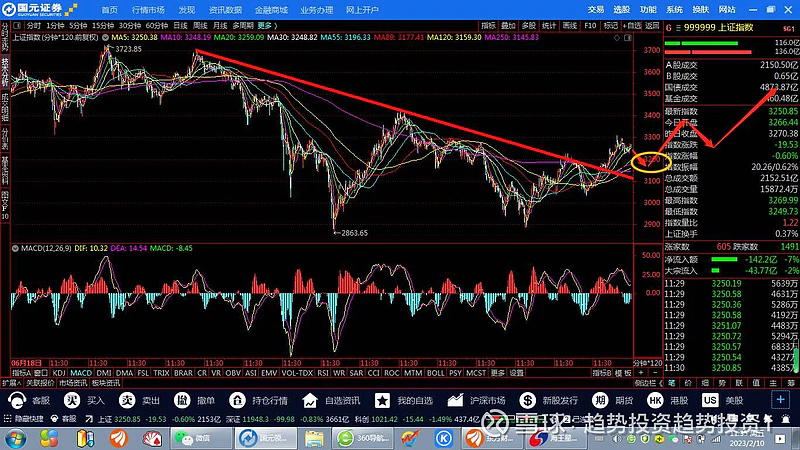
Task: Click the plus icon in the shortcut bar
Action: click(780, 400)
